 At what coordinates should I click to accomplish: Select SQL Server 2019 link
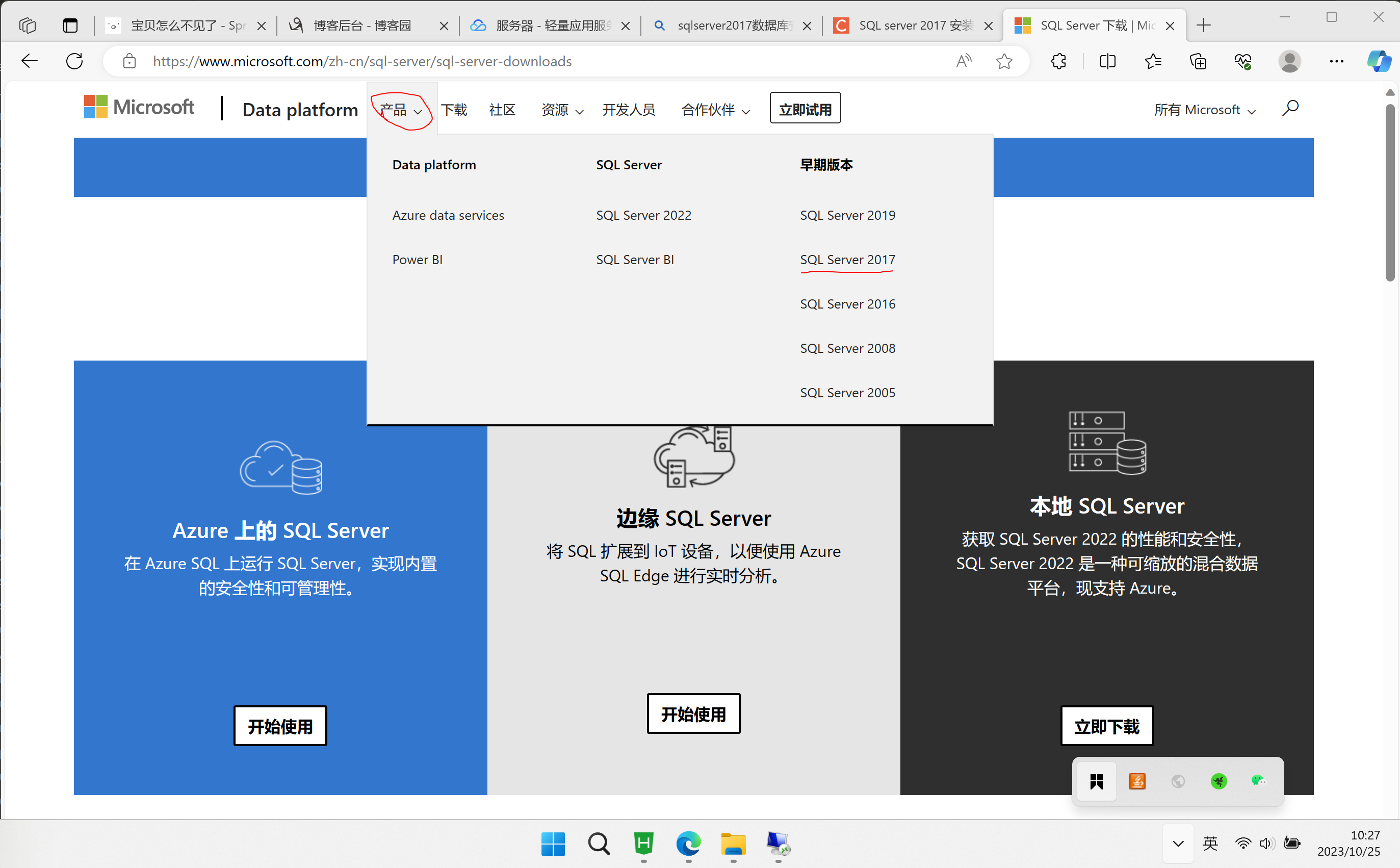(x=847, y=215)
